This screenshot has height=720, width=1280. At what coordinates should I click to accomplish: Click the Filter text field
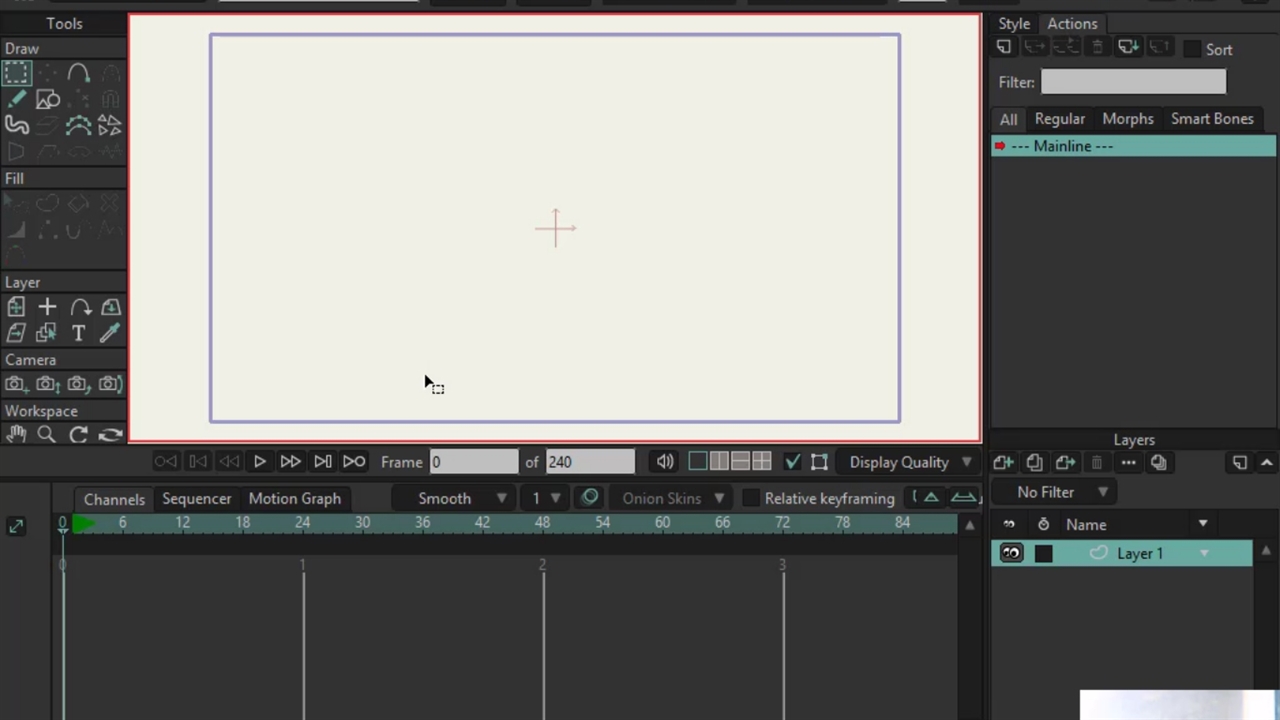click(1132, 82)
